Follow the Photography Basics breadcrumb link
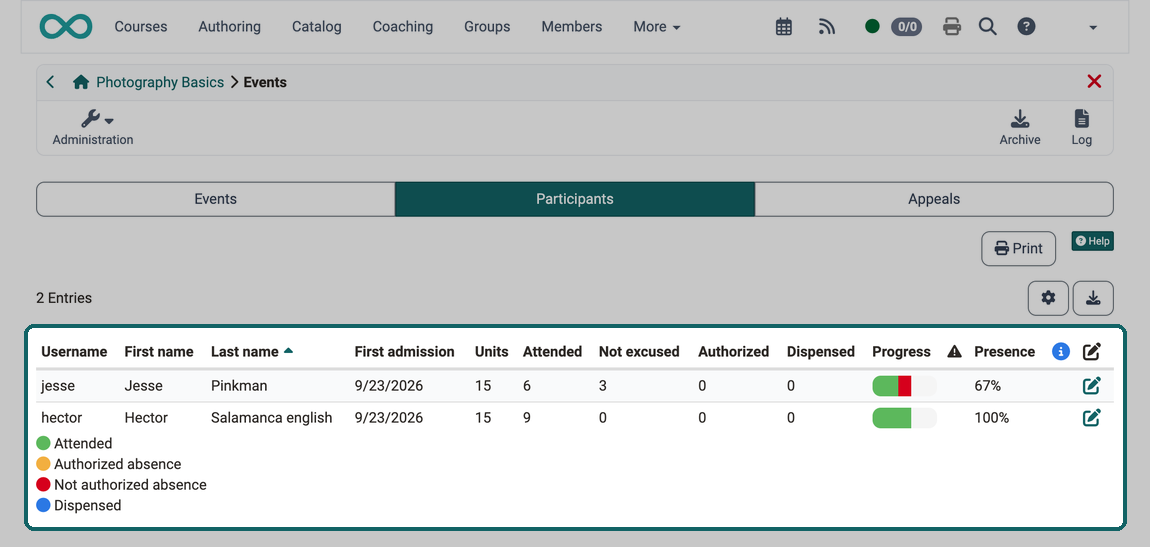The image size is (1150, 547). [x=160, y=82]
